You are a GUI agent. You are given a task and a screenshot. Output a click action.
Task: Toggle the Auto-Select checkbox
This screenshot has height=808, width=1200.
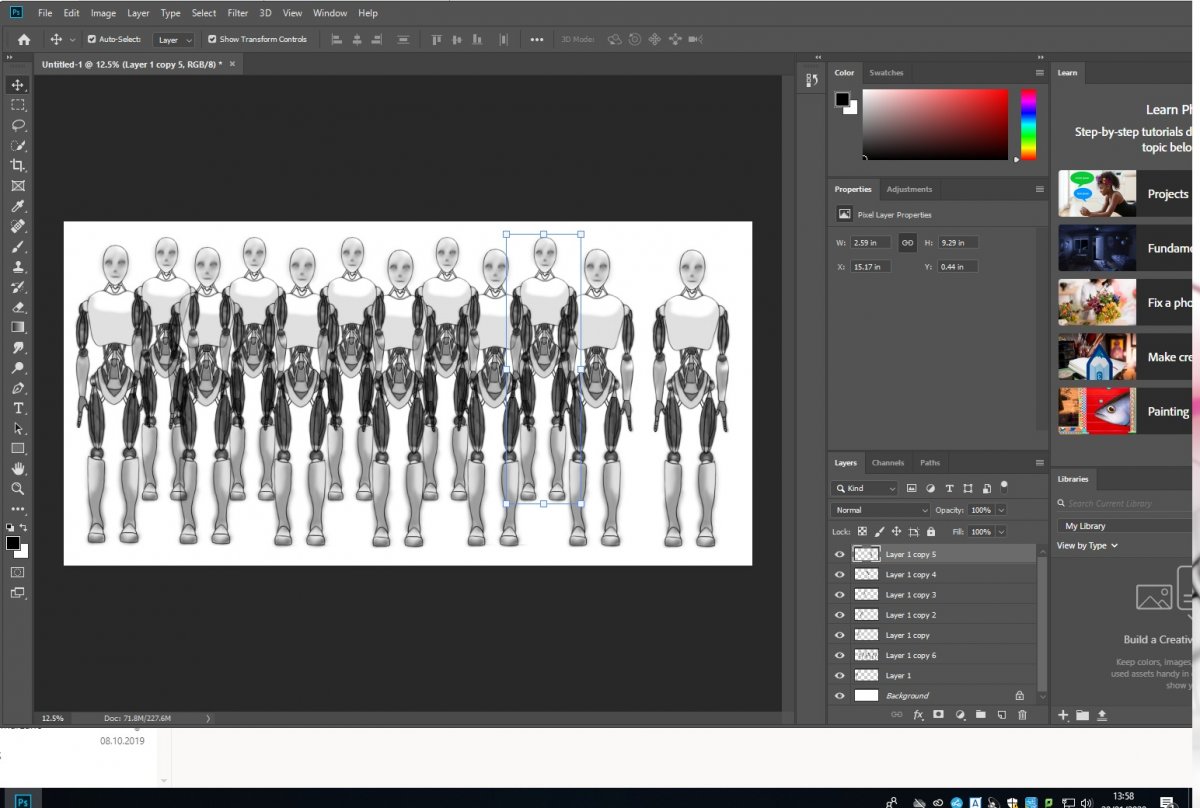pyautogui.click(x=92, y=40)
